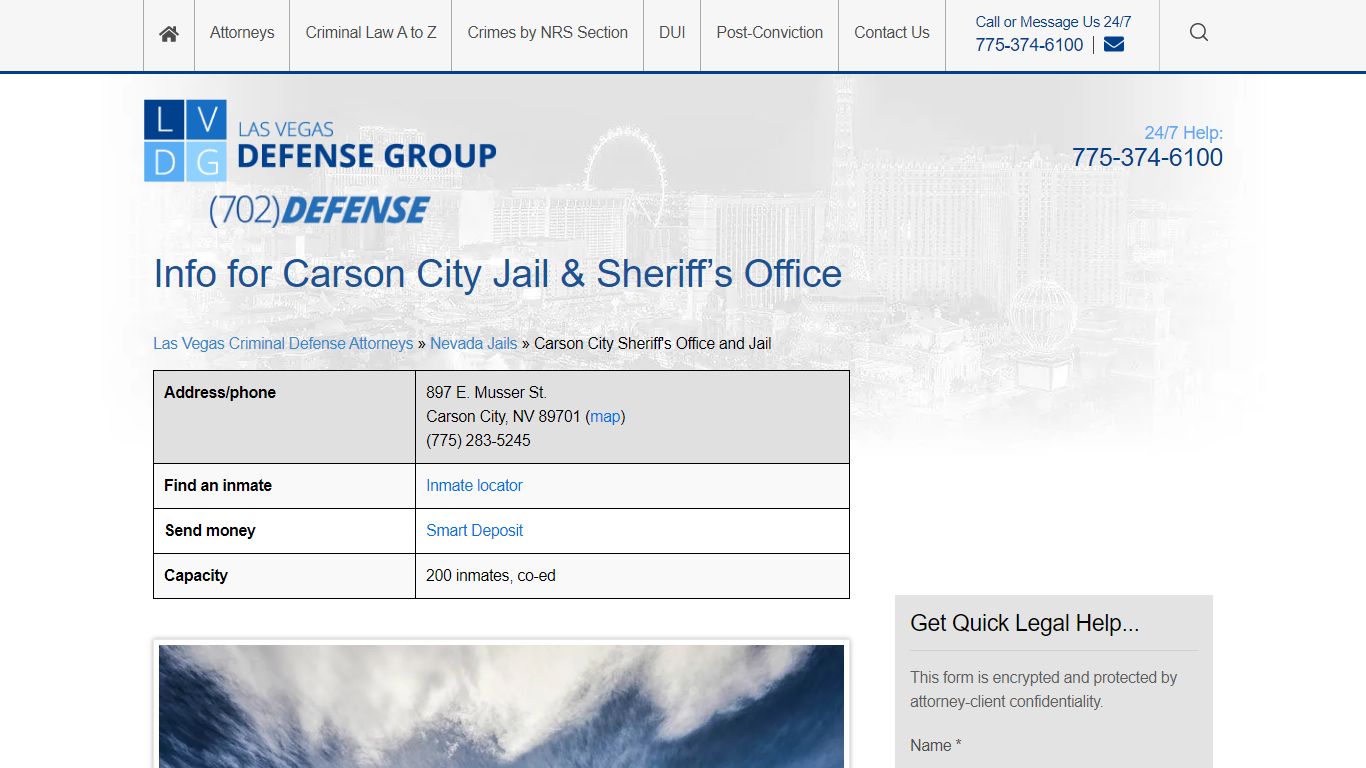Image resolution: width=1366 pixels, height=768 pixels.
Task: Click the (702)DEFENSE logo text
Action: (x=319, y=210)
